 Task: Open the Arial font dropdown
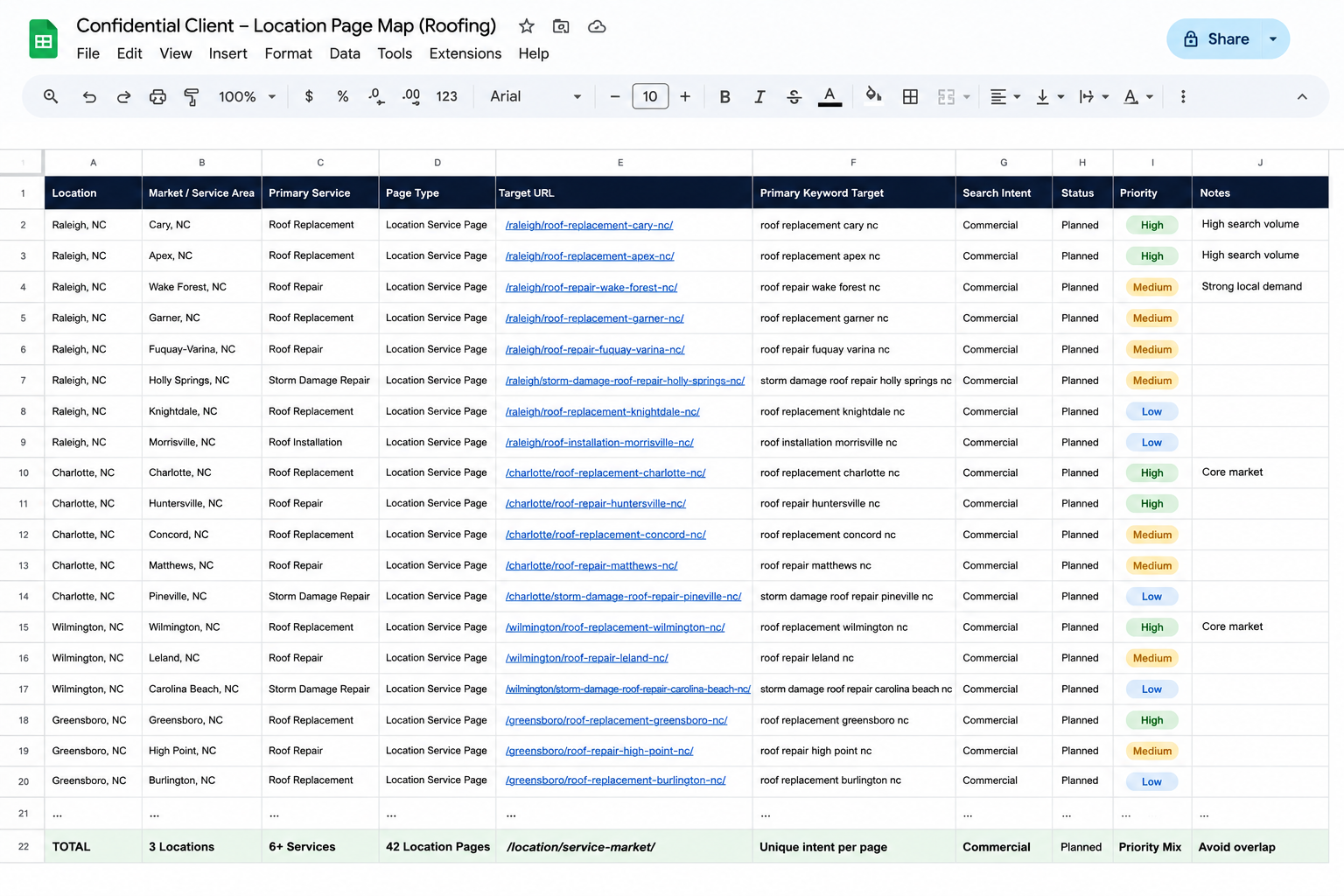click(x=535, y=96)
